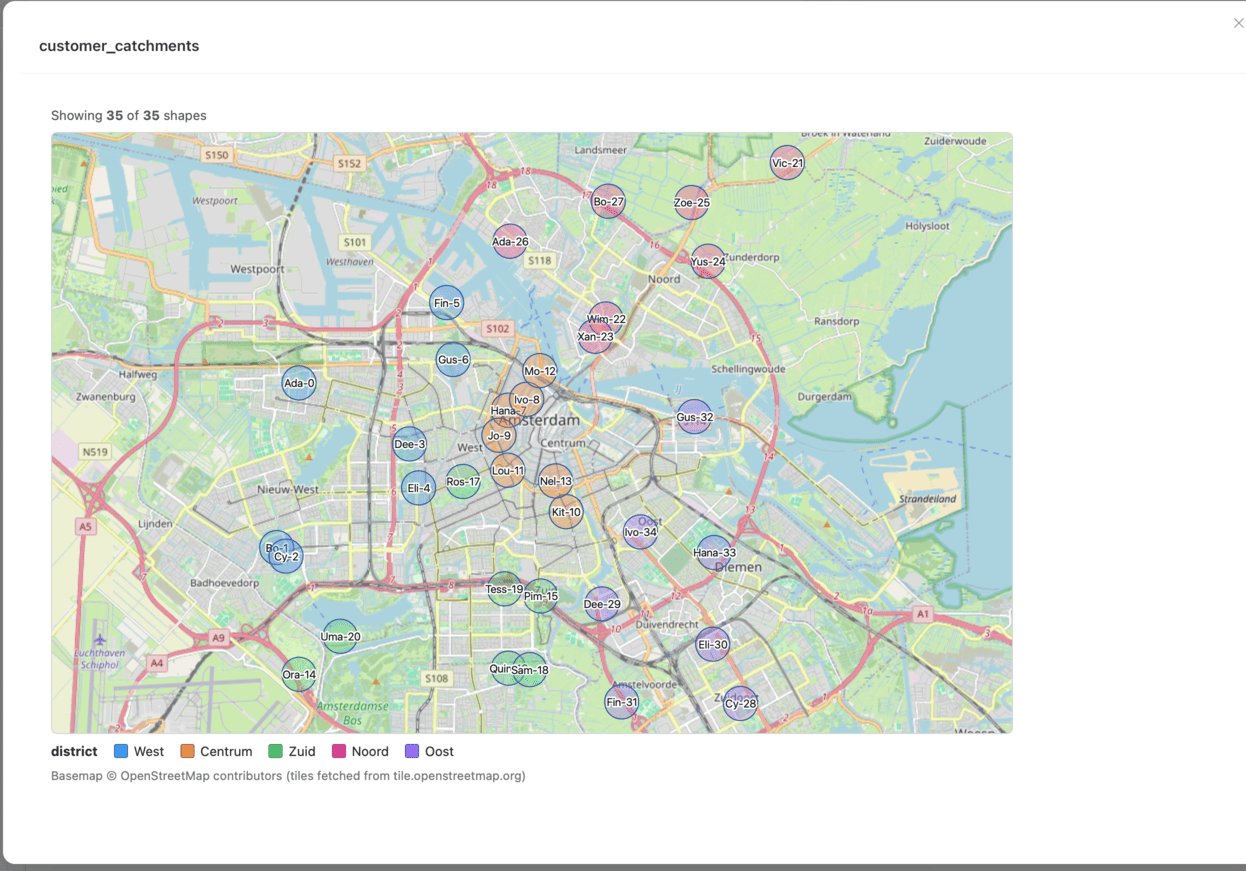Select the Cy-28 map marker
The width and height of the screenshot is (1246, 871).
tap(740, 703)
